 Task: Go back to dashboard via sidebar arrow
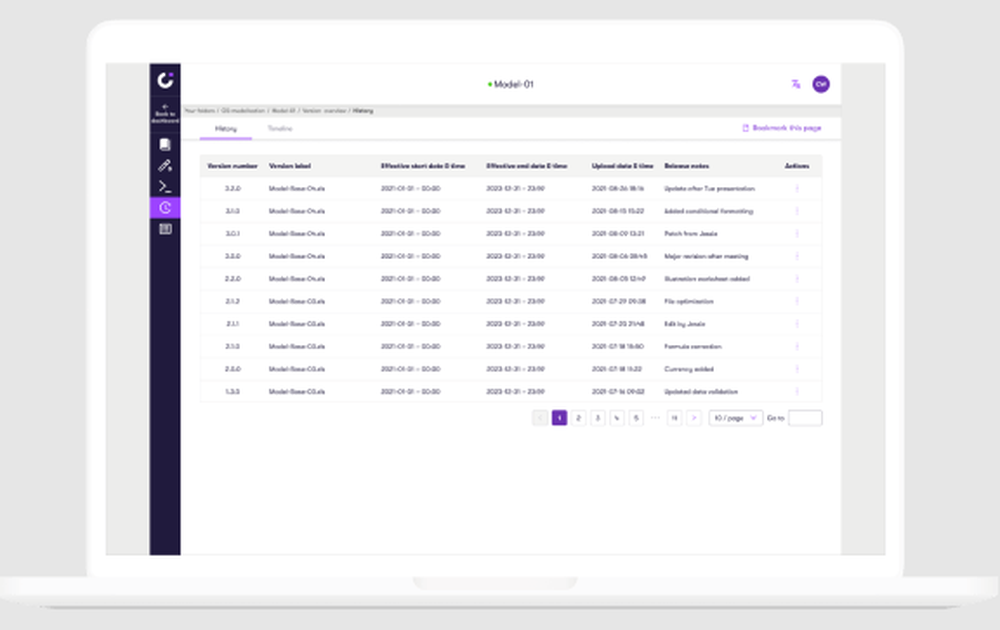click(165, 114)
